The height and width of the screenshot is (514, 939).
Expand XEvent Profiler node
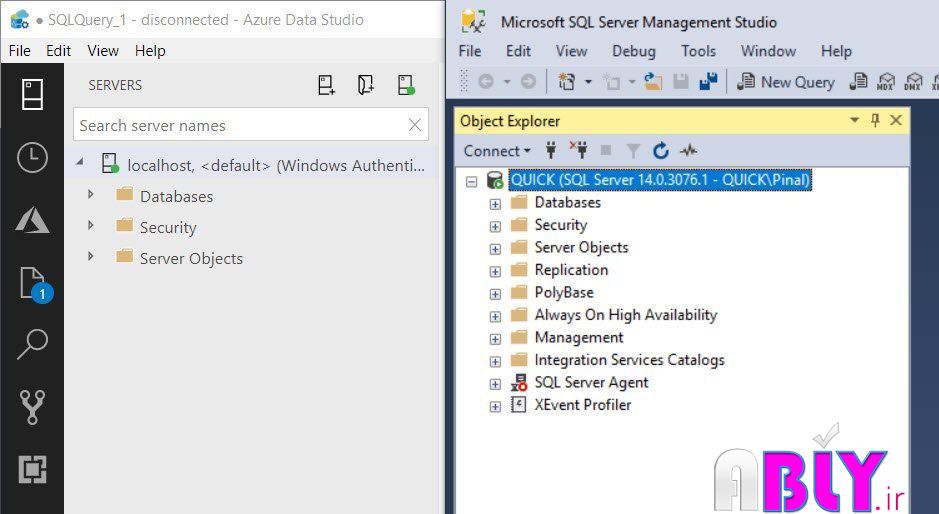click(495, 407)
